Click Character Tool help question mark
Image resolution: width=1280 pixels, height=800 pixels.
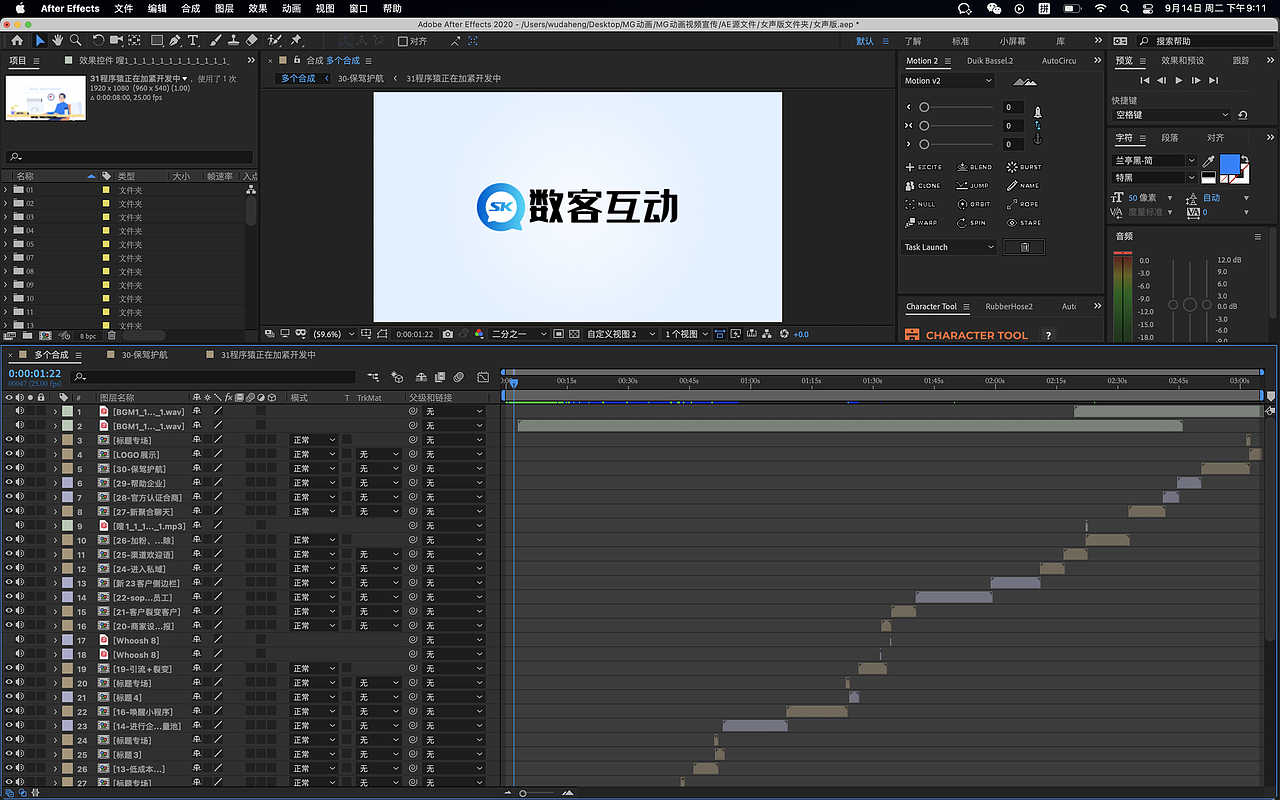tap(1048, 336)
